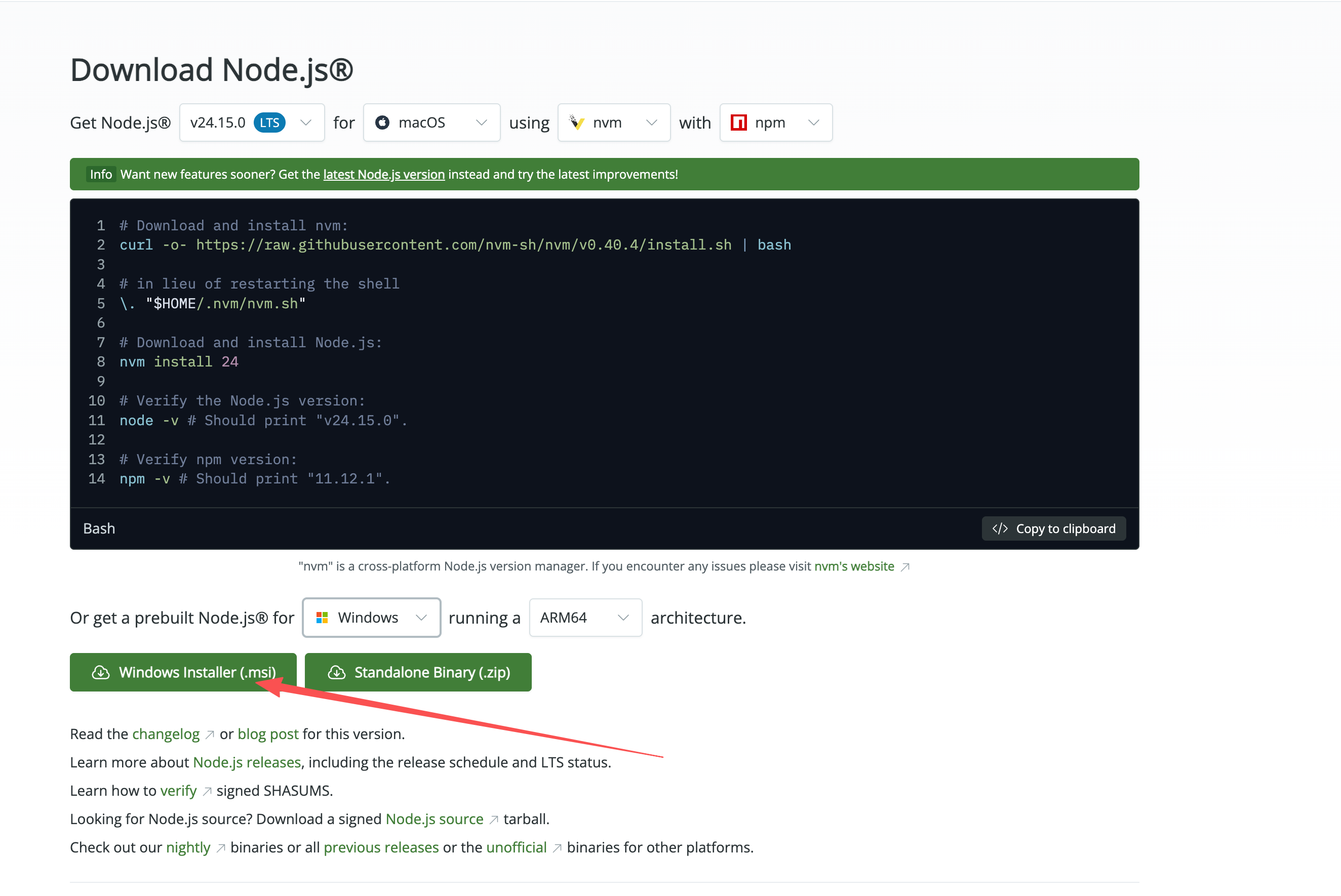
Task: Click the macOS logo icon in platform selector
Action: click(x=382, y=123)
